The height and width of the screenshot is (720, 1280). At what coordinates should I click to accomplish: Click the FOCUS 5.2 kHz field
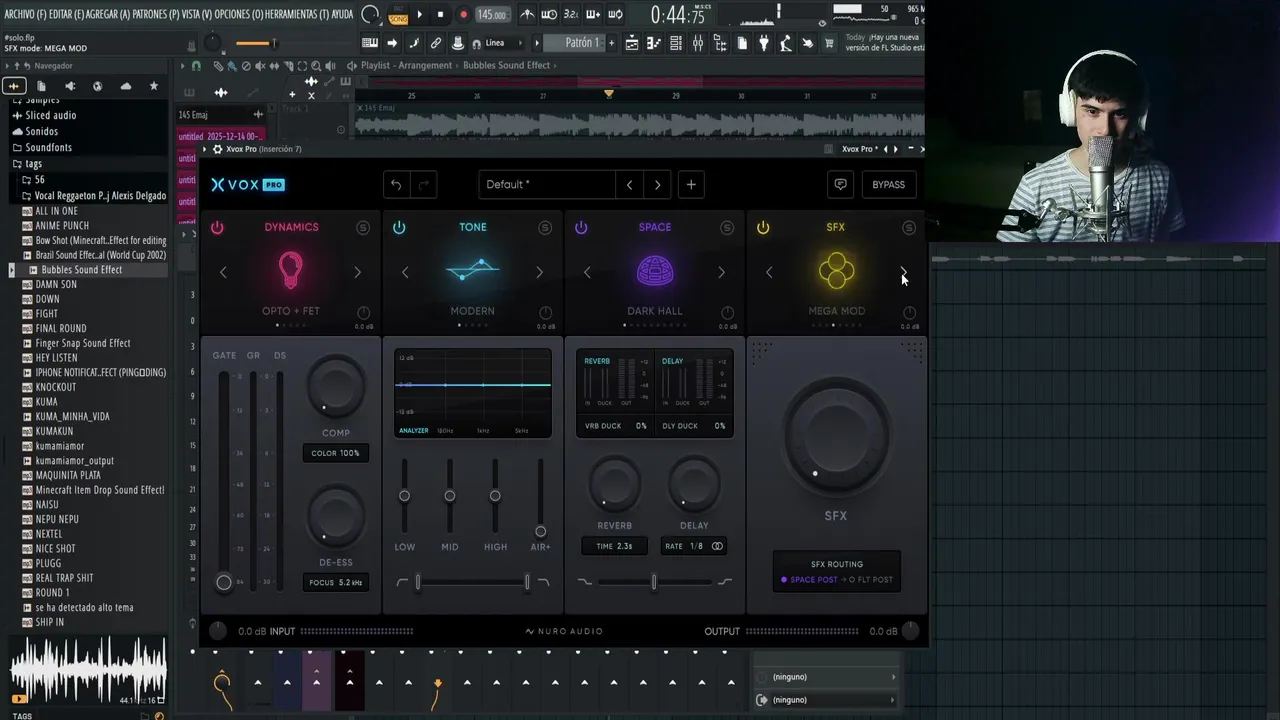335,582
